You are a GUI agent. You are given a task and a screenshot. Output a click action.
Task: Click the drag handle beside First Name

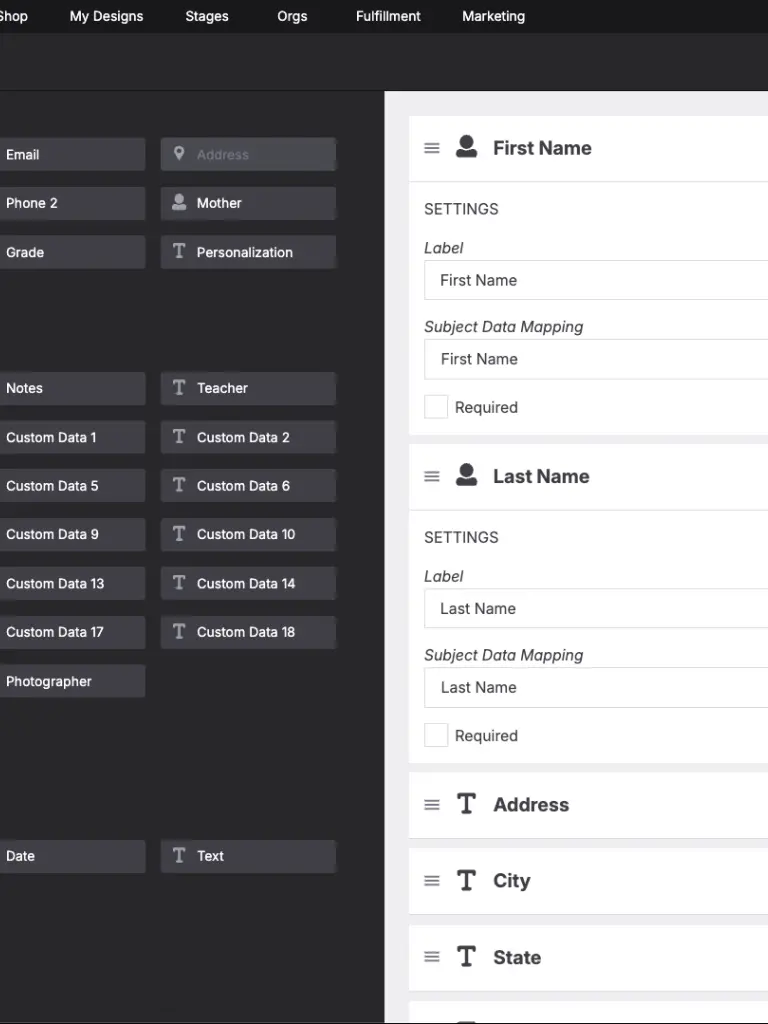[432, 148]
